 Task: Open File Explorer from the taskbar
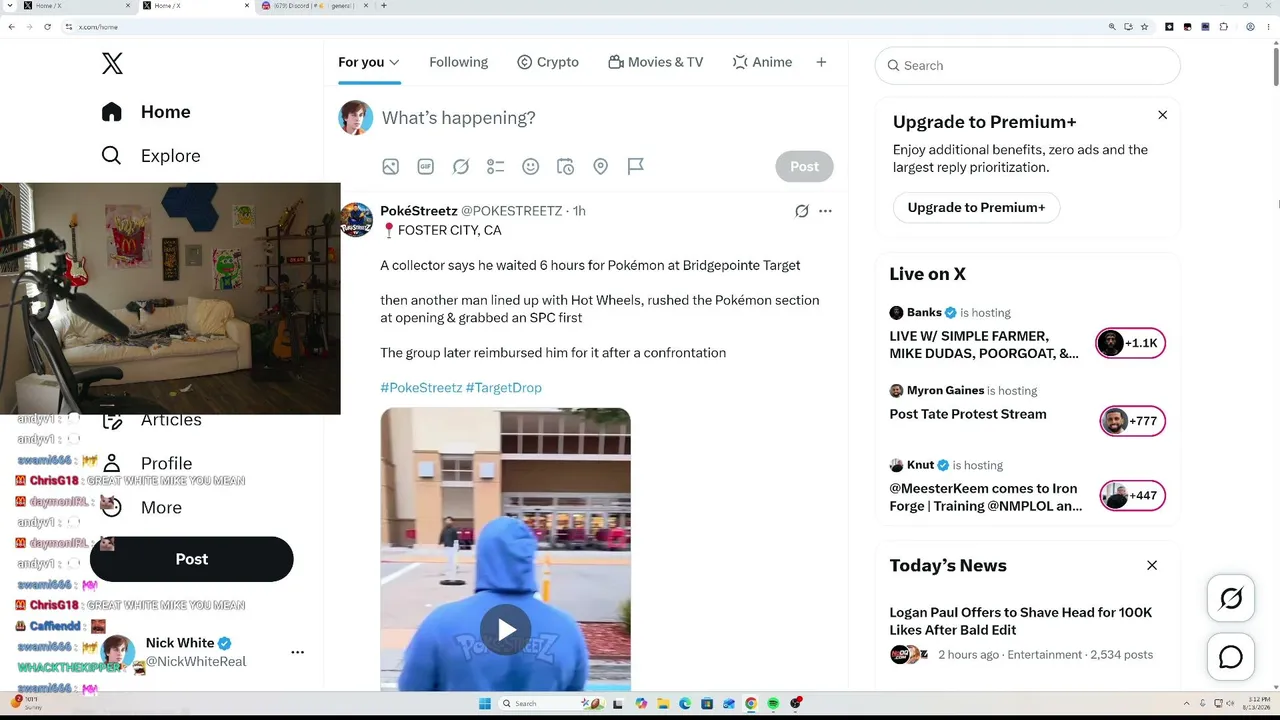[664, 703]
